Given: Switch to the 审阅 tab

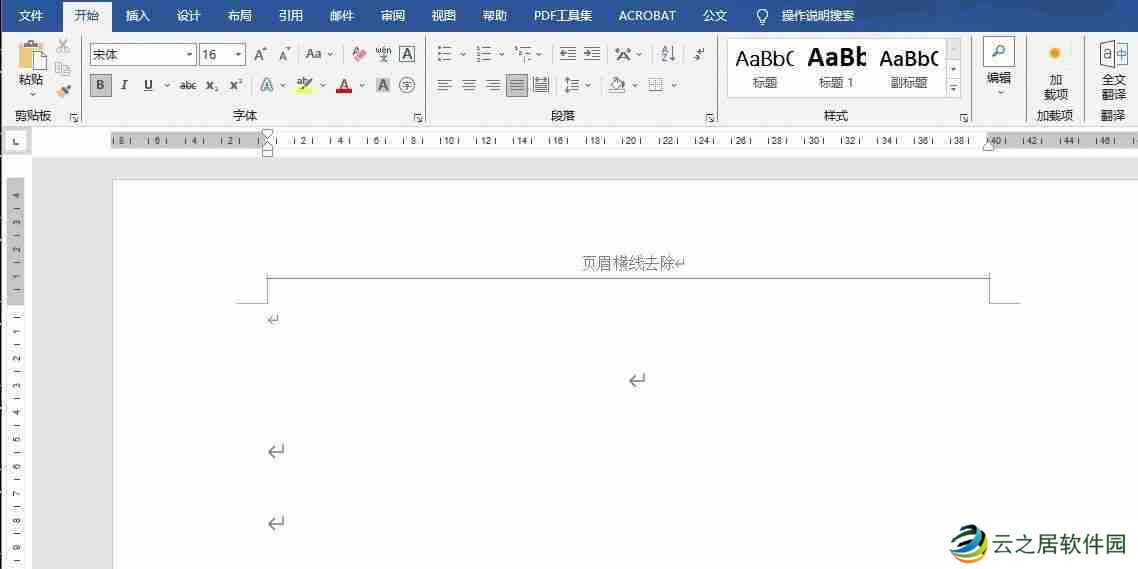Looking at the screenshot, I should pos(393,15).
